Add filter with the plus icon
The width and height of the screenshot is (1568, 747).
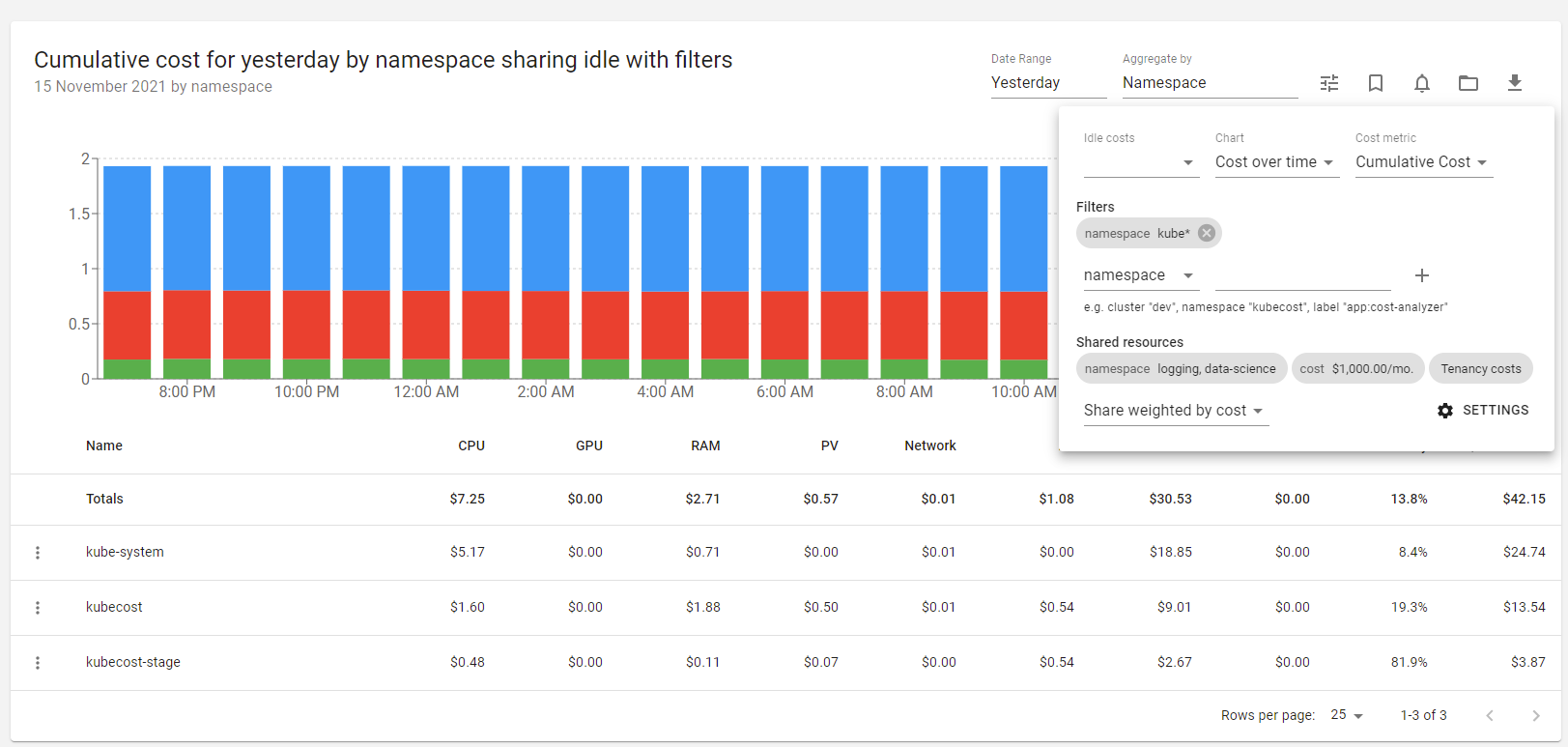click(1422, 275)
